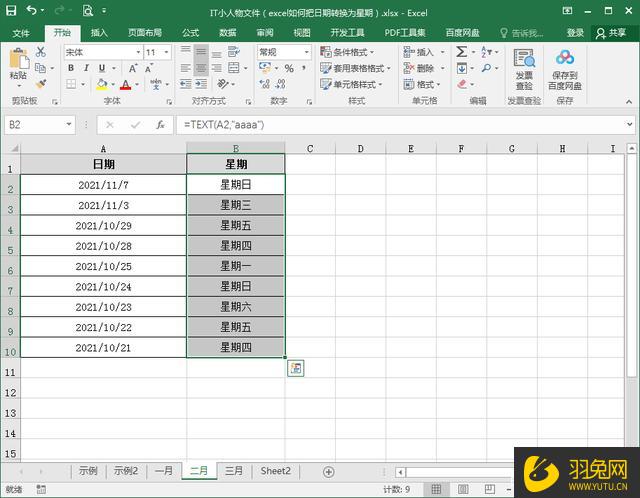Click AutoFill options icon below B10
Screen dimensions: 640x498
[296, 368]
